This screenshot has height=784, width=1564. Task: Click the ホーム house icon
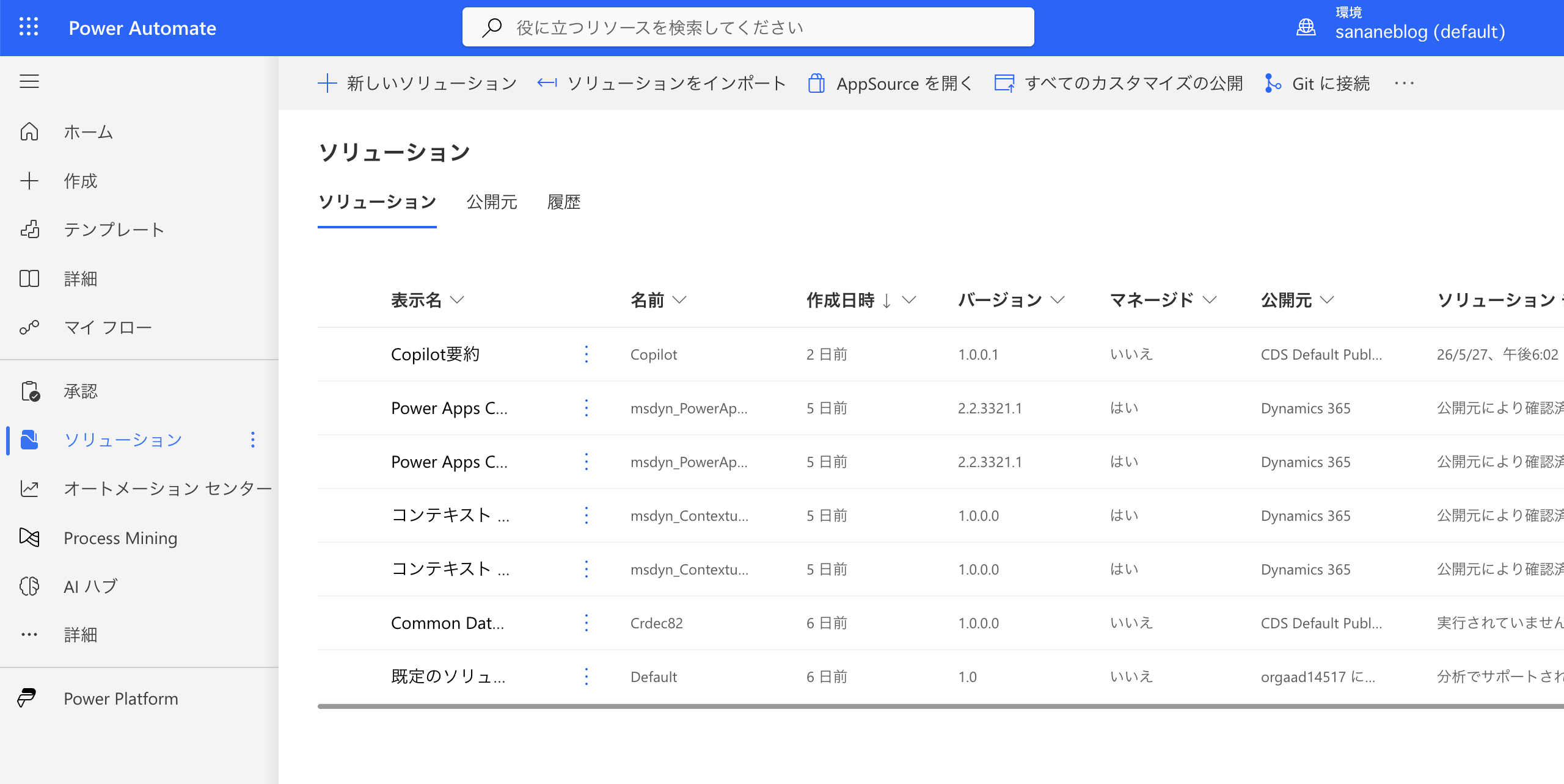[x=29, y=132]
